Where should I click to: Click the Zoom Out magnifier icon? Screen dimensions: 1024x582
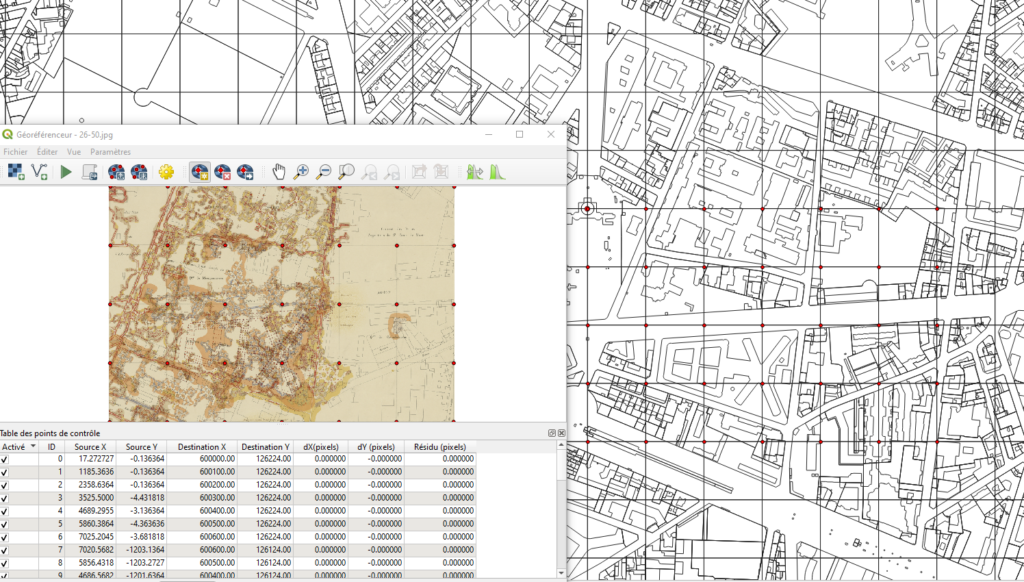[324, 172]
